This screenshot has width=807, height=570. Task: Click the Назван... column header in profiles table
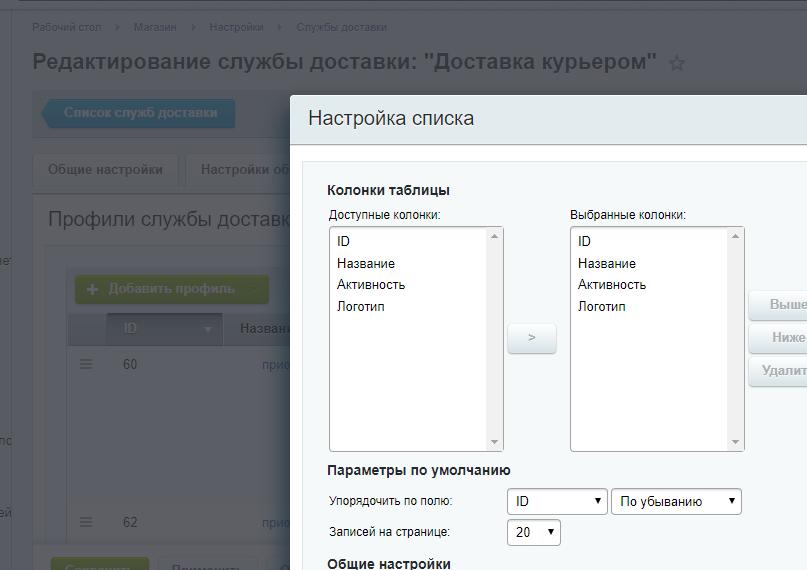[x=257, y=329]
